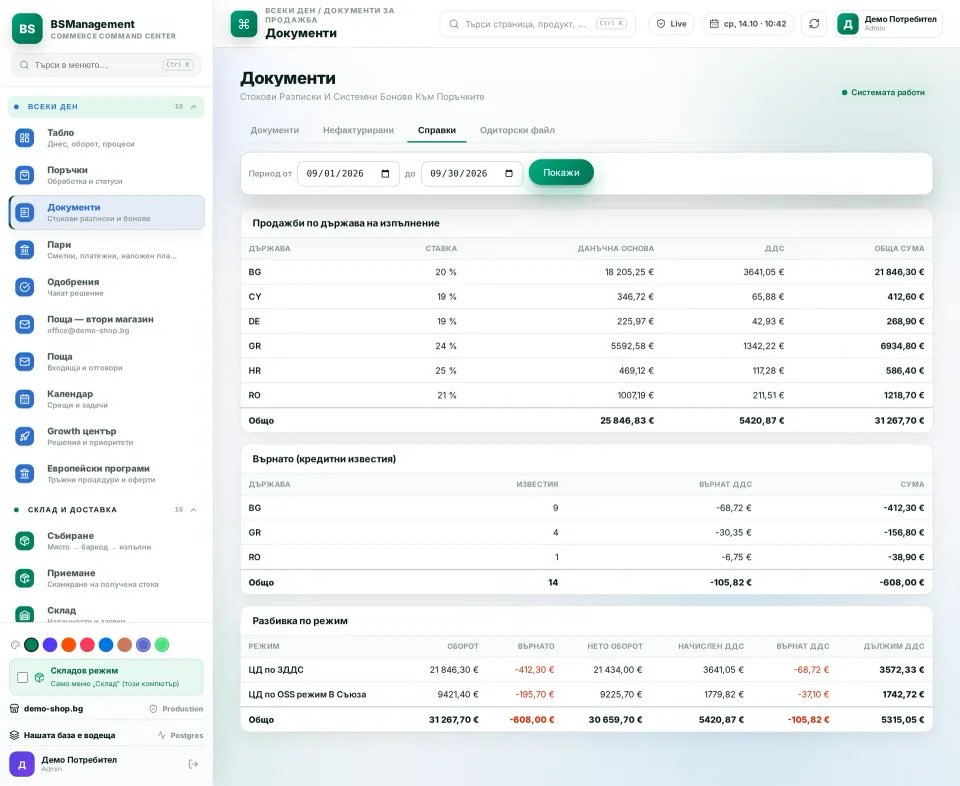Click the Приемане box icon
960x786 pixels.
(24, 578)
